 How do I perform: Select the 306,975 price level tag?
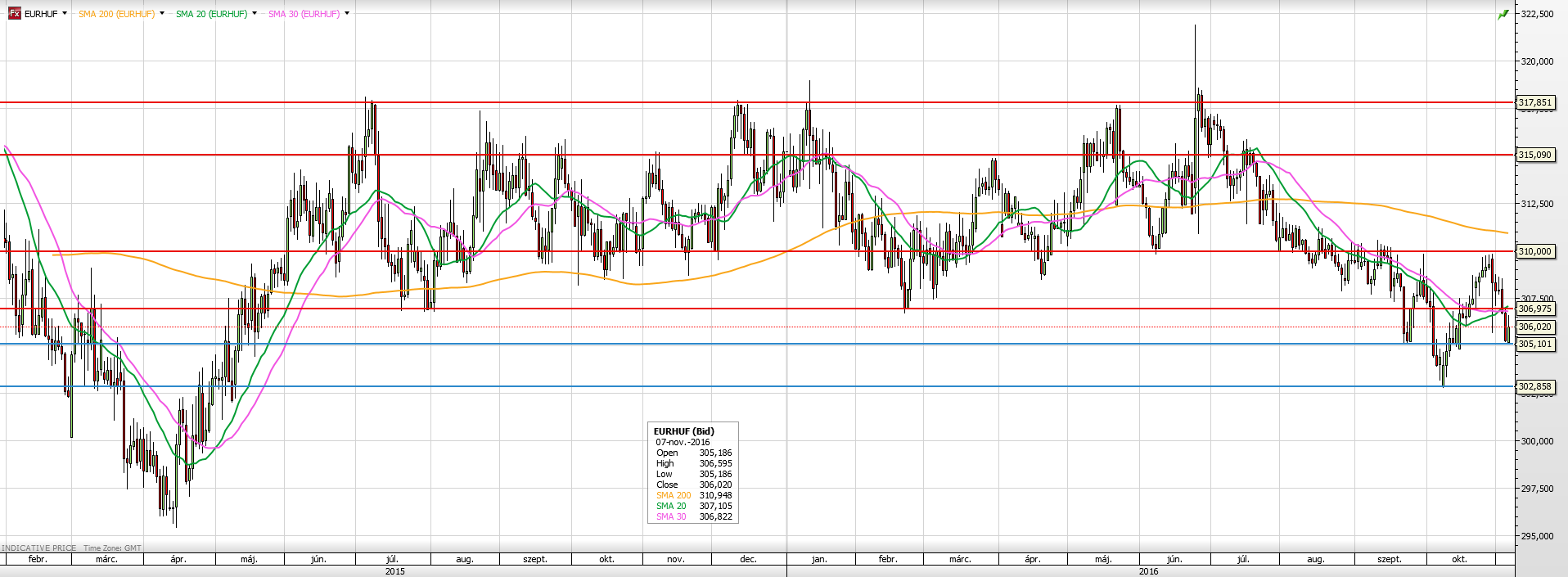point(1535,309)
